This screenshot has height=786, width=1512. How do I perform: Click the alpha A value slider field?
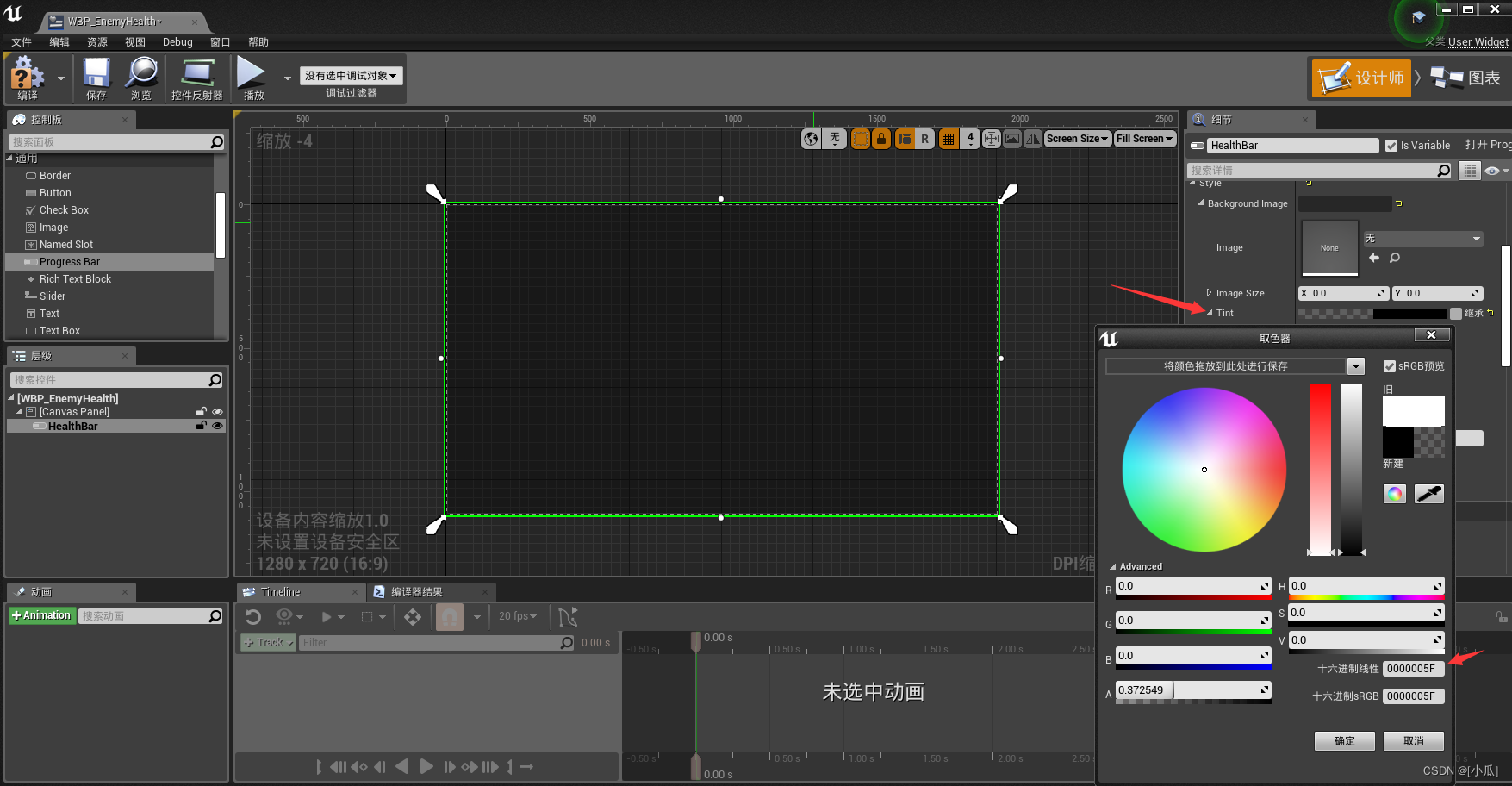pyautogui.click(x=1193, y=690)
